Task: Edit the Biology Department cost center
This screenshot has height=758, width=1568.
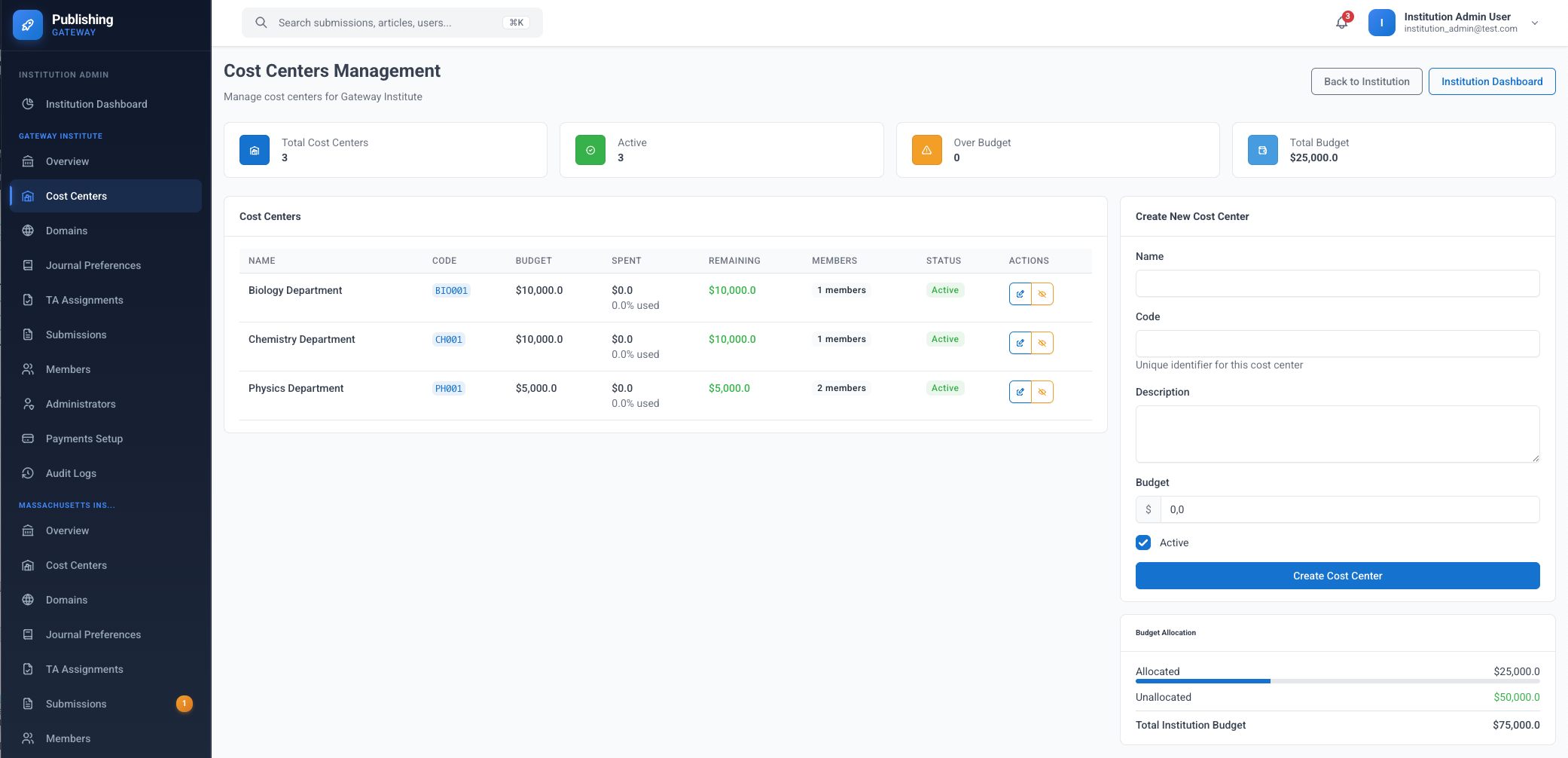Action: click(x=1020, y=294)
